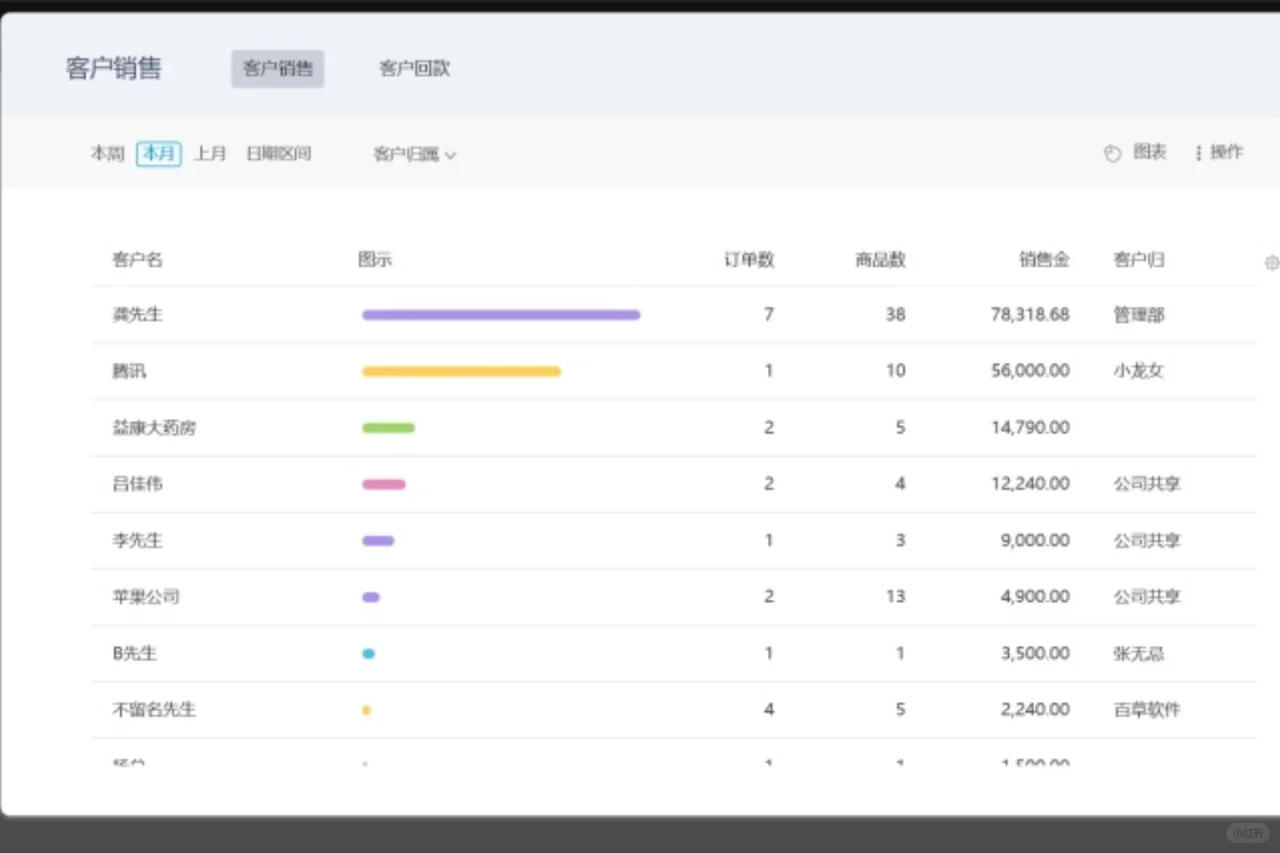Open the 图表 chart view icon
Viewport: 1280px width, 853px height.
1112,154
